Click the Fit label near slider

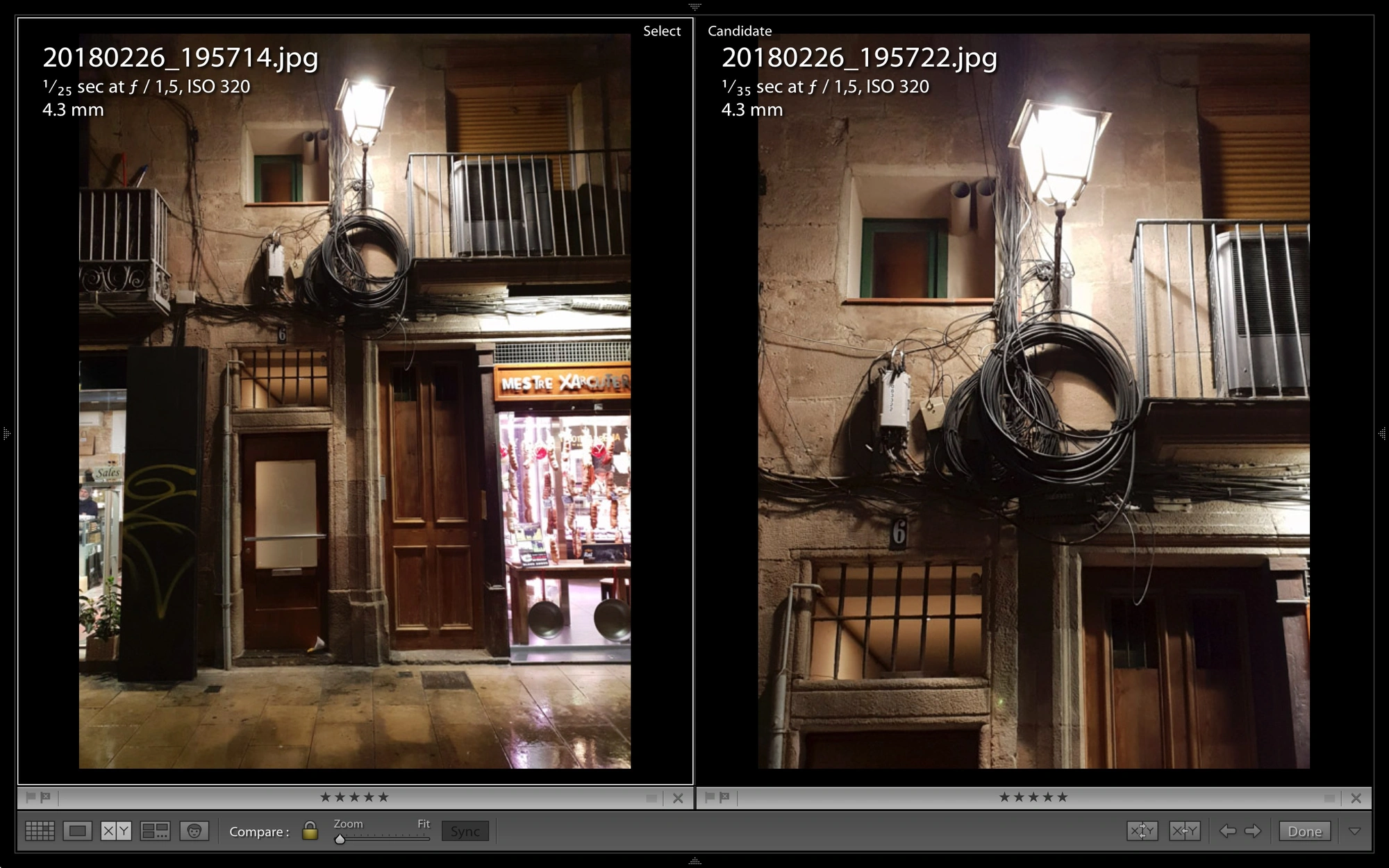[424, 824]
